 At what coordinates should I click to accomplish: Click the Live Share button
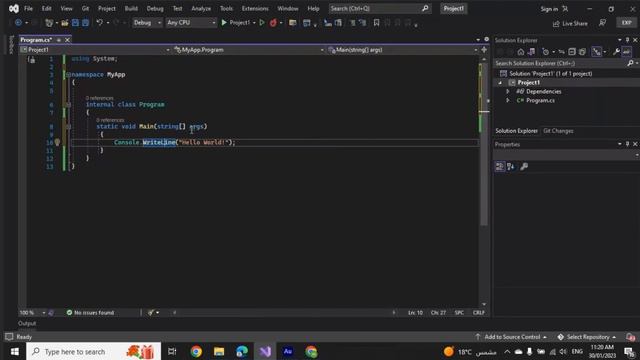570,24
